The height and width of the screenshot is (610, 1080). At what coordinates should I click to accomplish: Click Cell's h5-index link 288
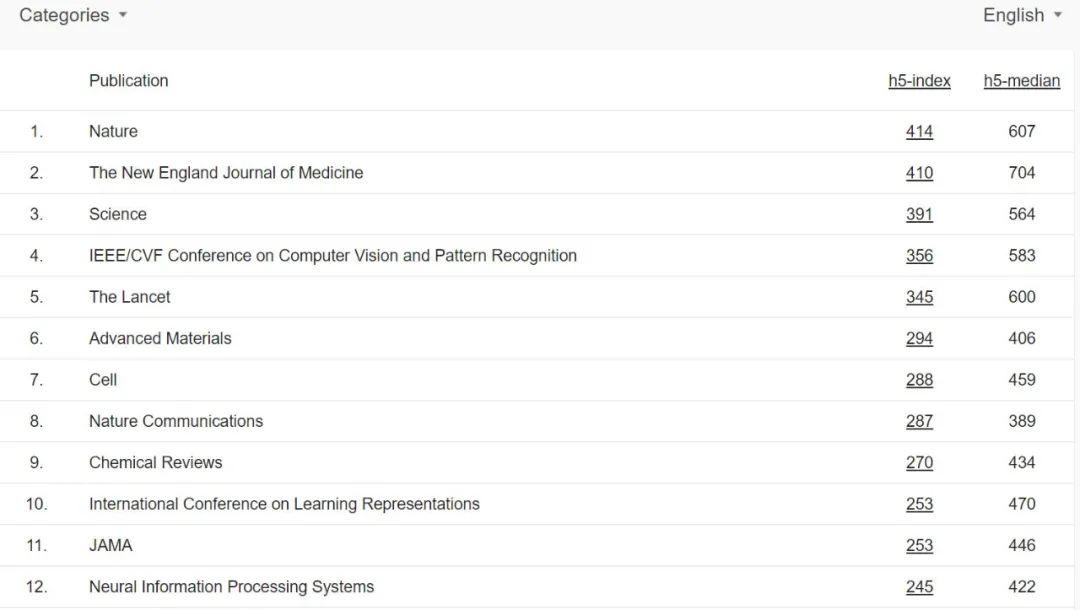919,380
